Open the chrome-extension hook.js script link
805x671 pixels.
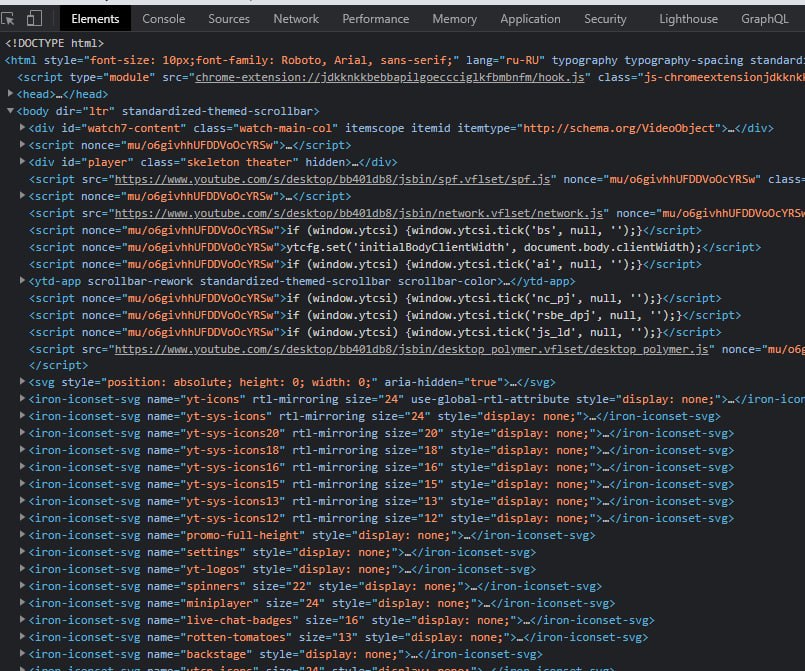coord(390,77)
